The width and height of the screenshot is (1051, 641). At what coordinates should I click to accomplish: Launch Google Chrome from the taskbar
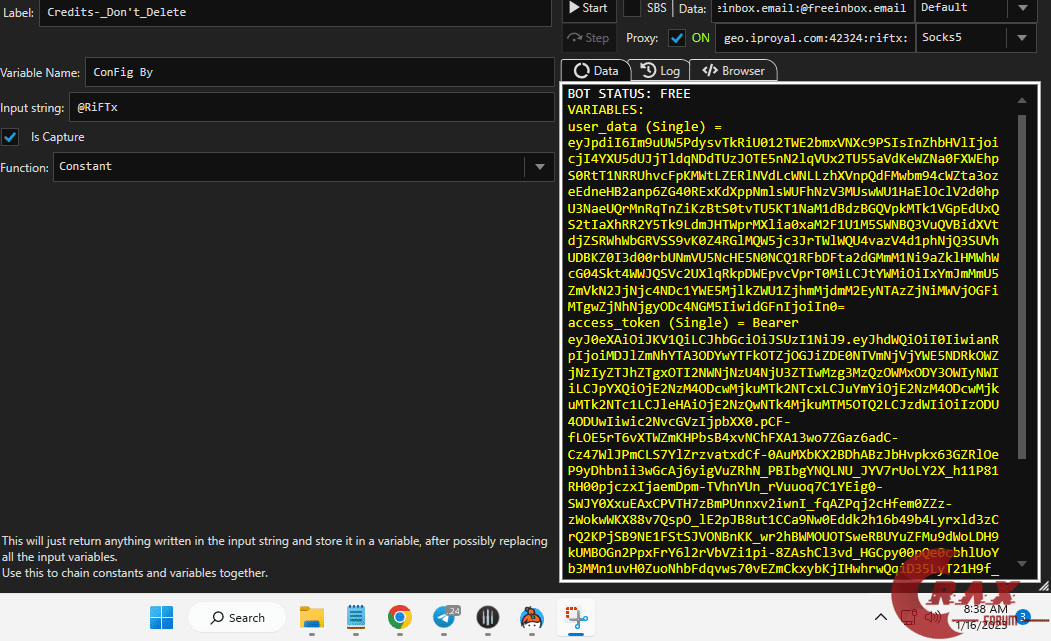point(399,617)
